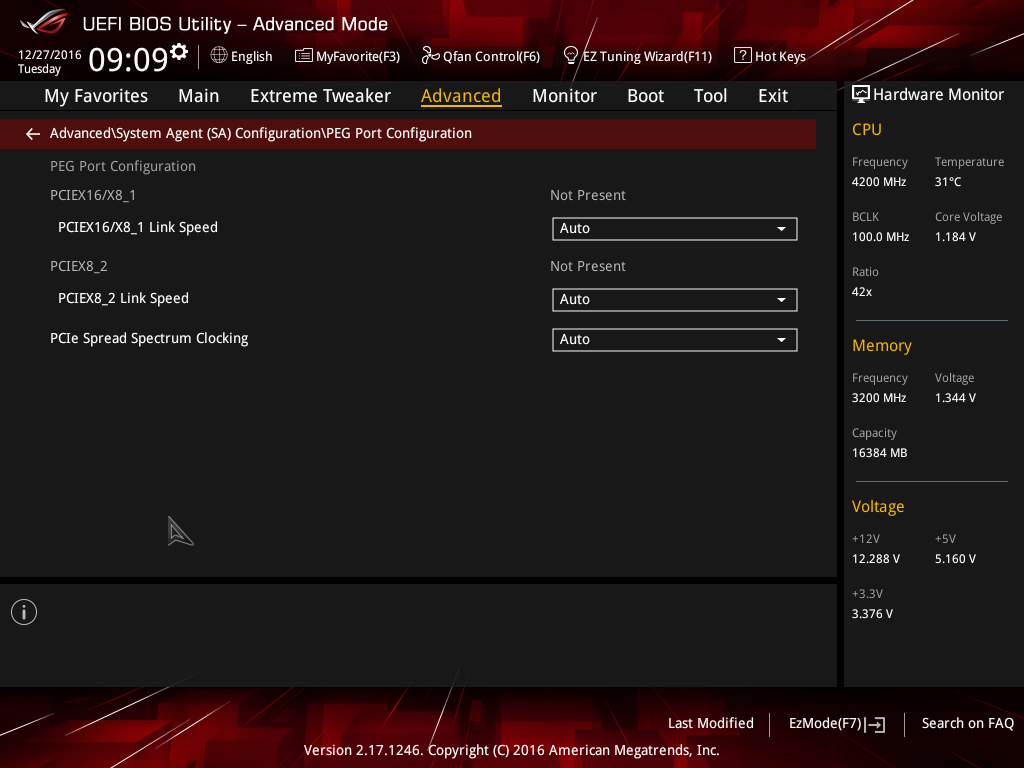Switch to My Favorites tab

[96, 96]
